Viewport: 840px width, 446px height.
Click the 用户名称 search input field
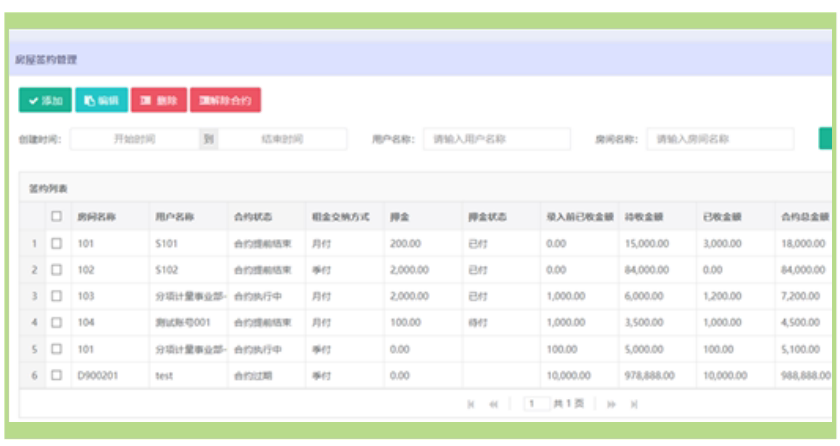pyautogui.click(x=497, y=139)
